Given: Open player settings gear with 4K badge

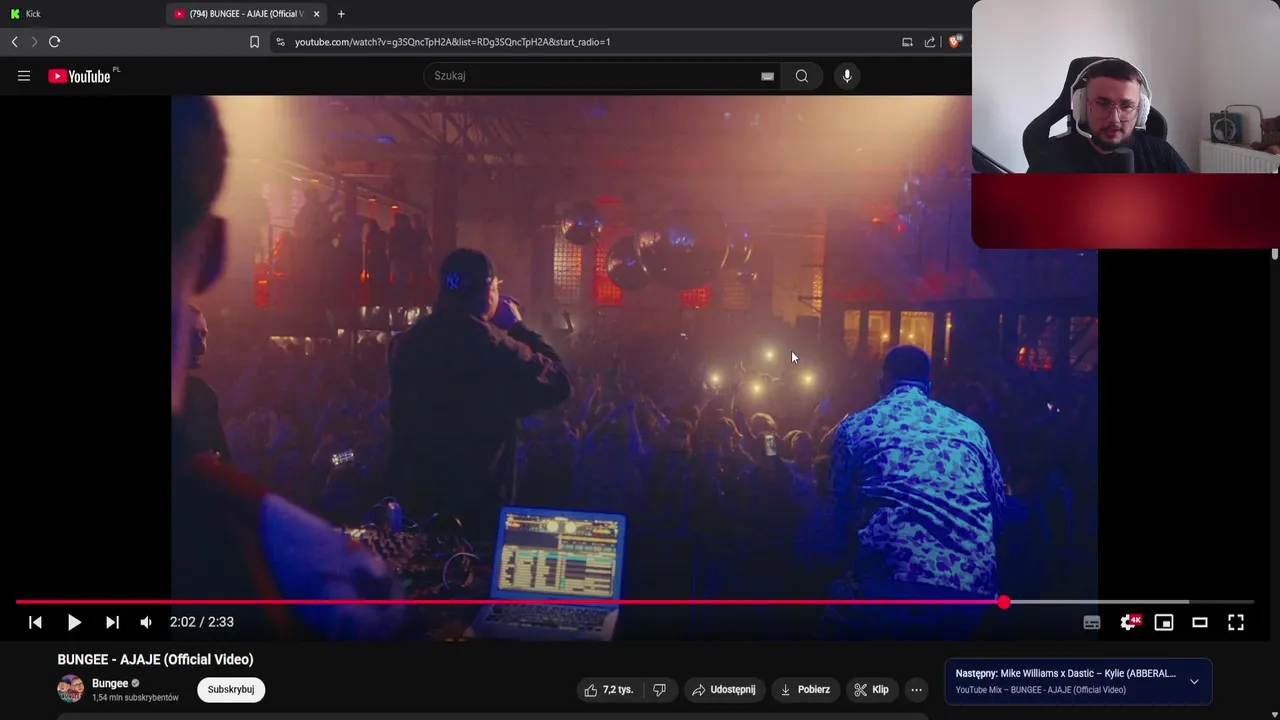Looking at the screenshot, I should point(1129,622).
